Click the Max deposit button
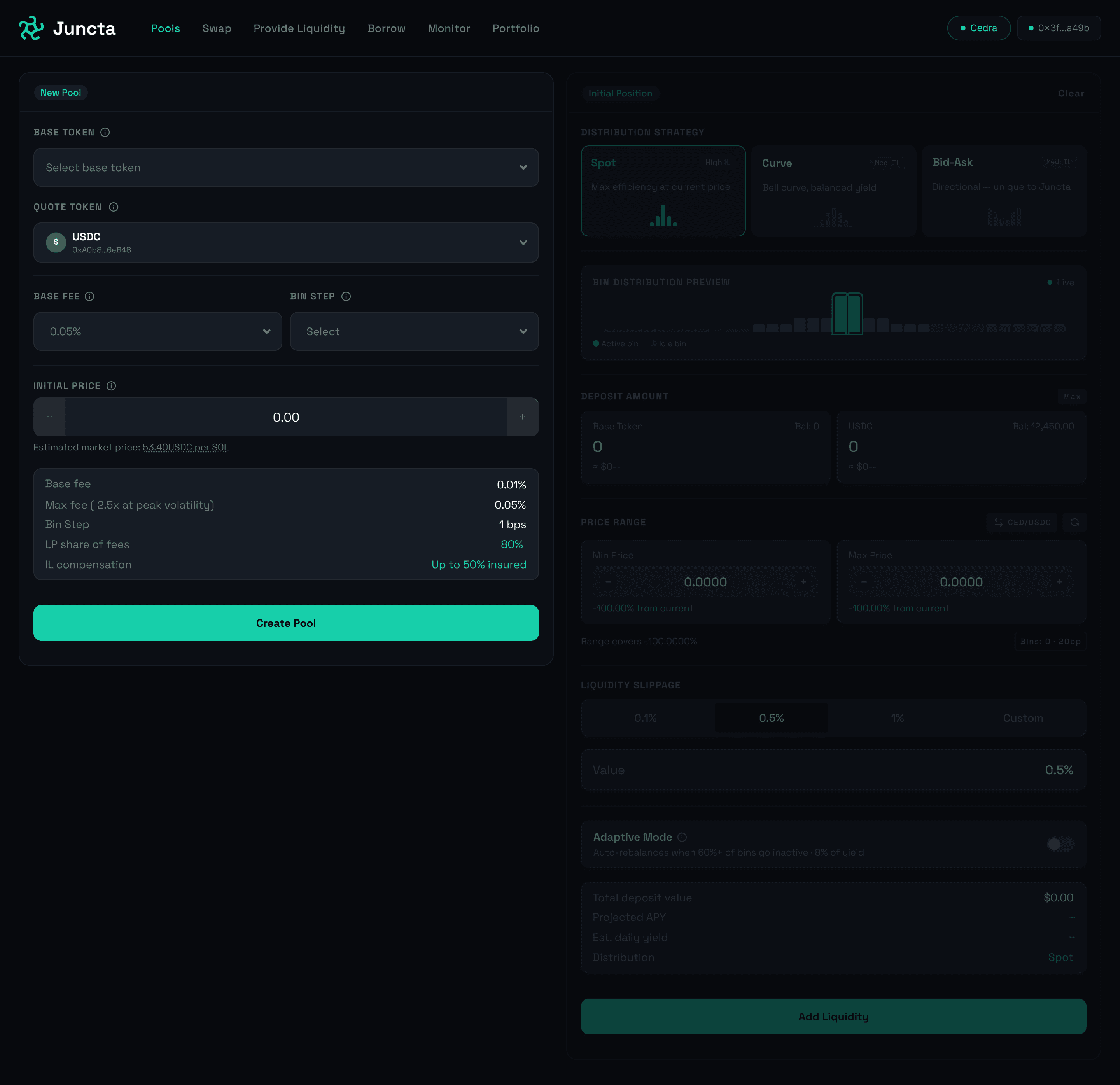1120x1085 pixels. (x=1071, y=397)
